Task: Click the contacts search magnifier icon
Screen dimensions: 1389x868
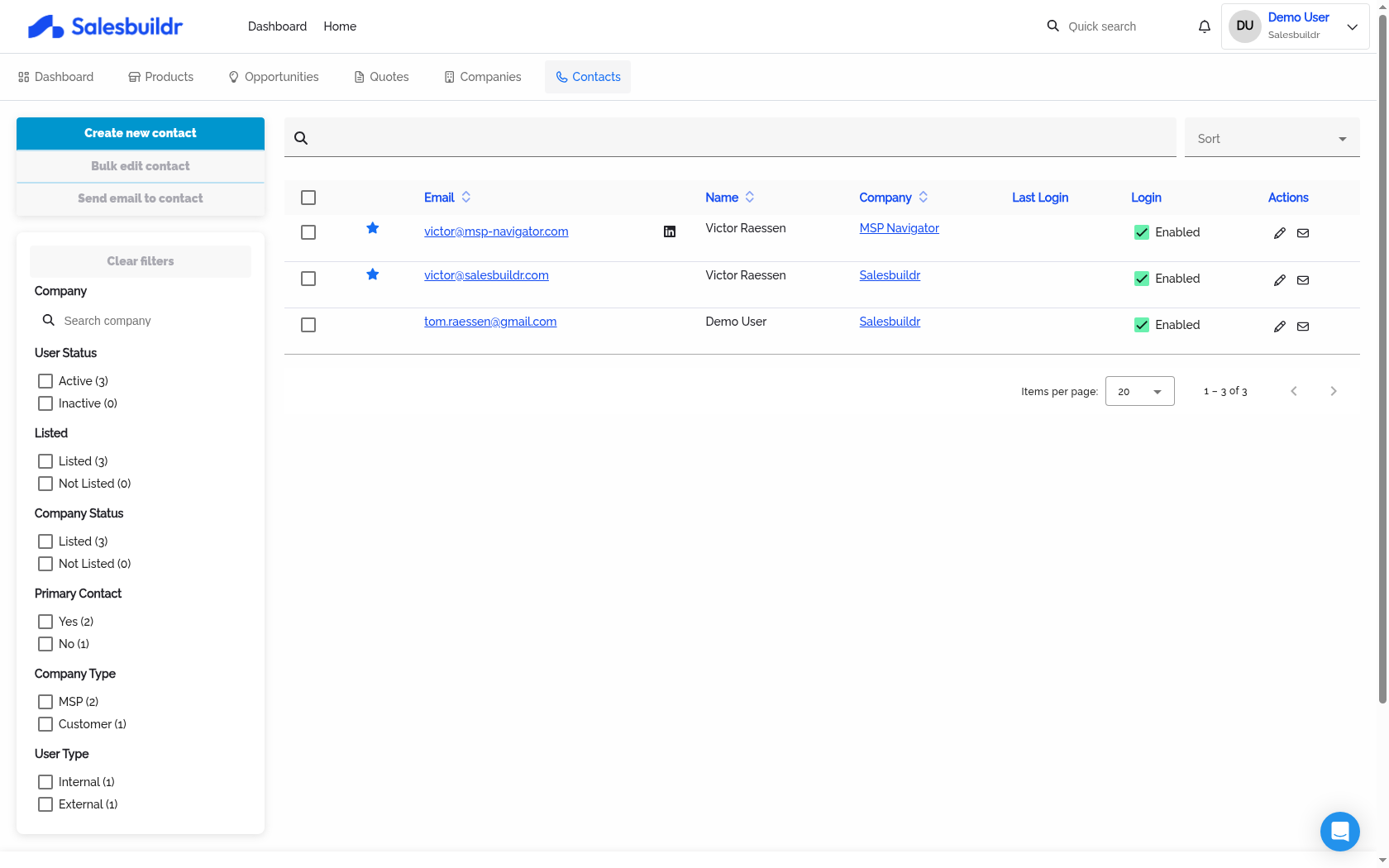Action: coord(301,138)
